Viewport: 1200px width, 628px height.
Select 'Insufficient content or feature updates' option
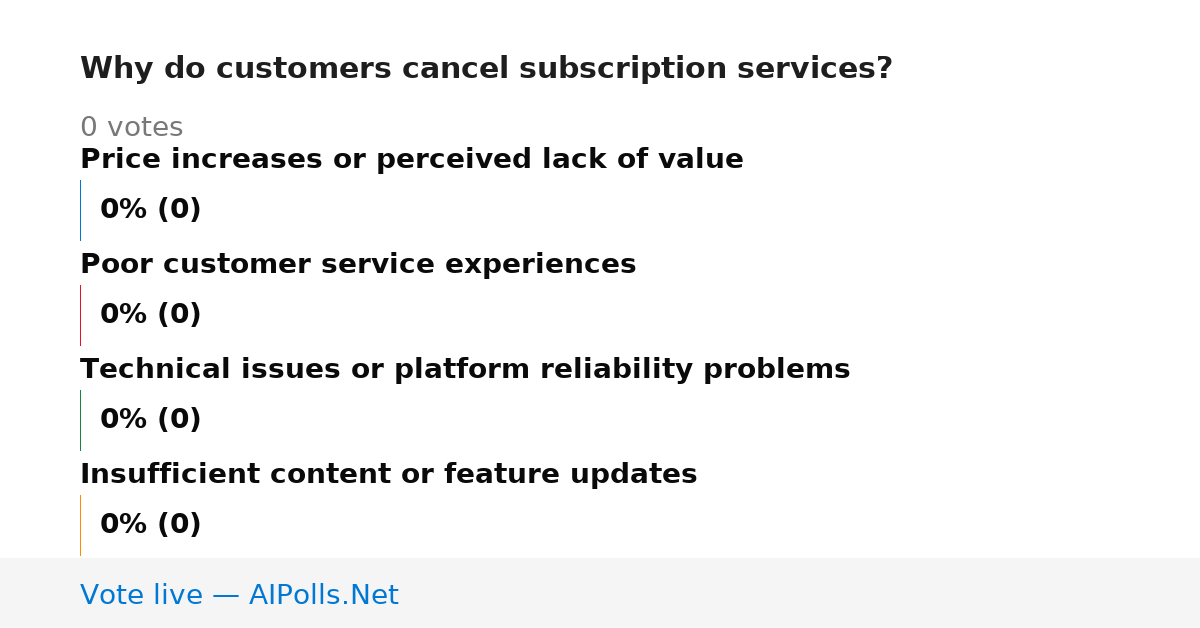point(388,475)
